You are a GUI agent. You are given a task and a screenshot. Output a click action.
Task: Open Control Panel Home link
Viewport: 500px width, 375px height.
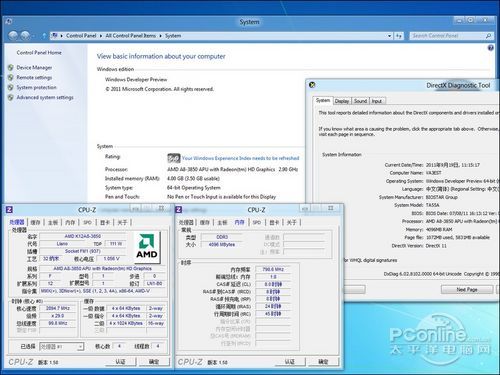click(x=39, y=53)
